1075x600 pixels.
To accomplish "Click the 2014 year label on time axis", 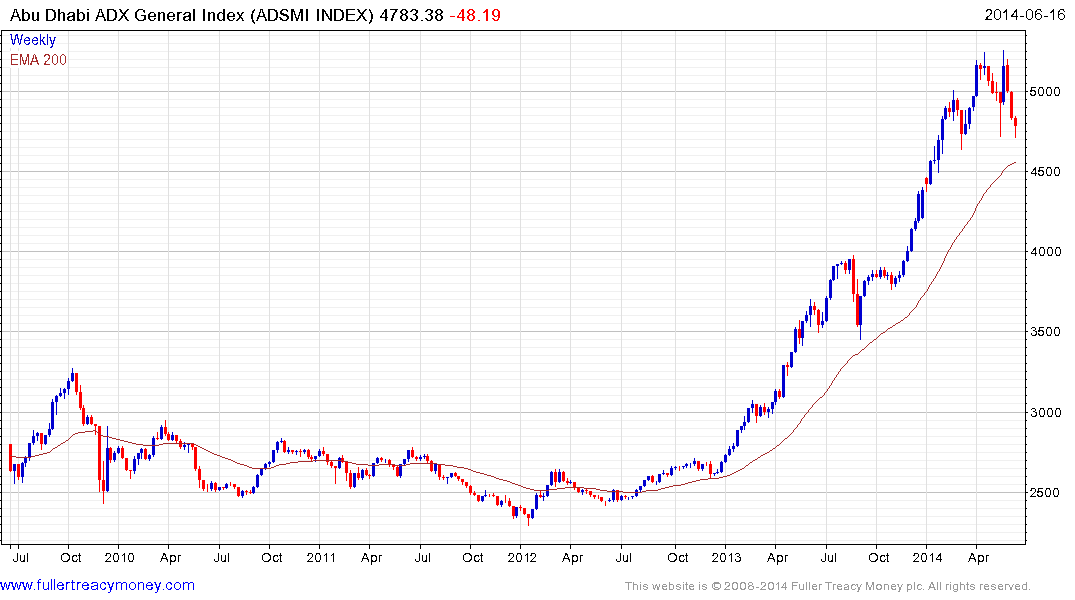I will (928, 557).
